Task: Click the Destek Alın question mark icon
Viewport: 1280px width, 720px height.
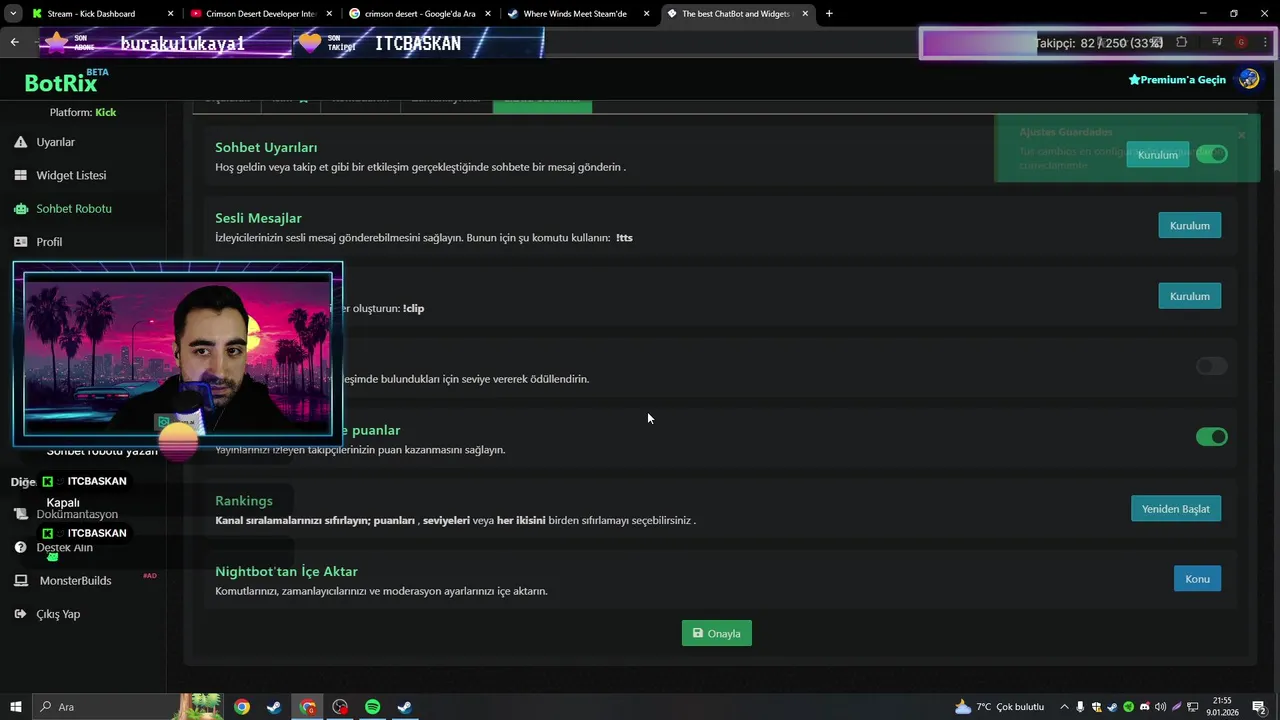Action: coord(20,548)
